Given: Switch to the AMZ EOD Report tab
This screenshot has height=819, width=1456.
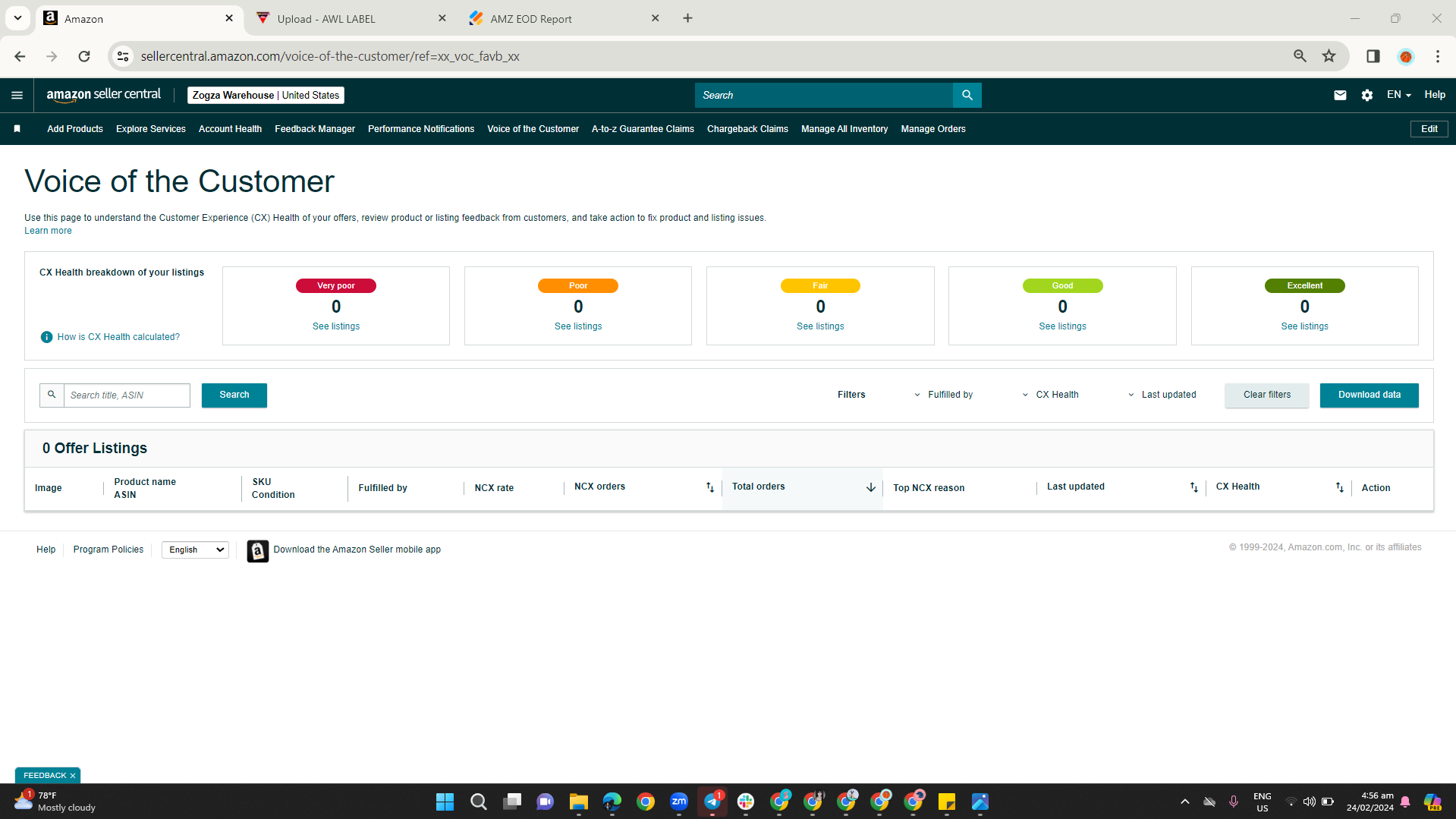Looking at the screenshot, I should coord(564,18).
